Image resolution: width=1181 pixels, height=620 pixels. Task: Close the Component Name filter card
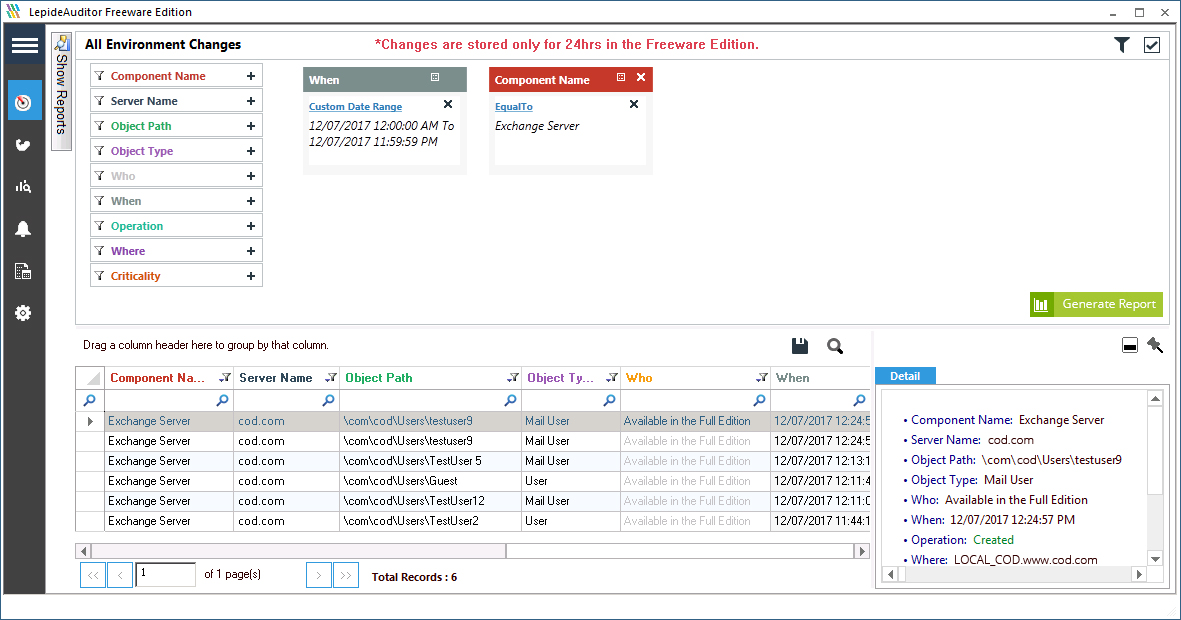click(x=641, y=78)
